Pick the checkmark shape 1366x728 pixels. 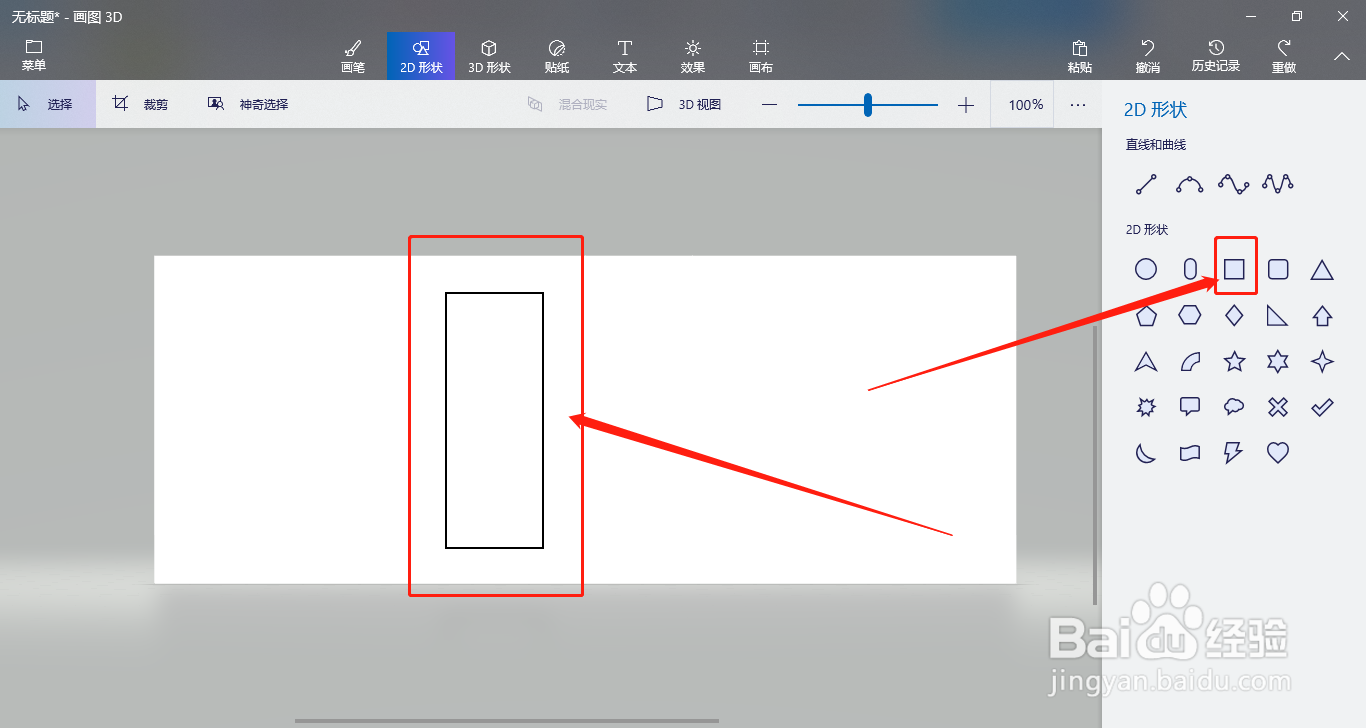(x=1322, y=407)
